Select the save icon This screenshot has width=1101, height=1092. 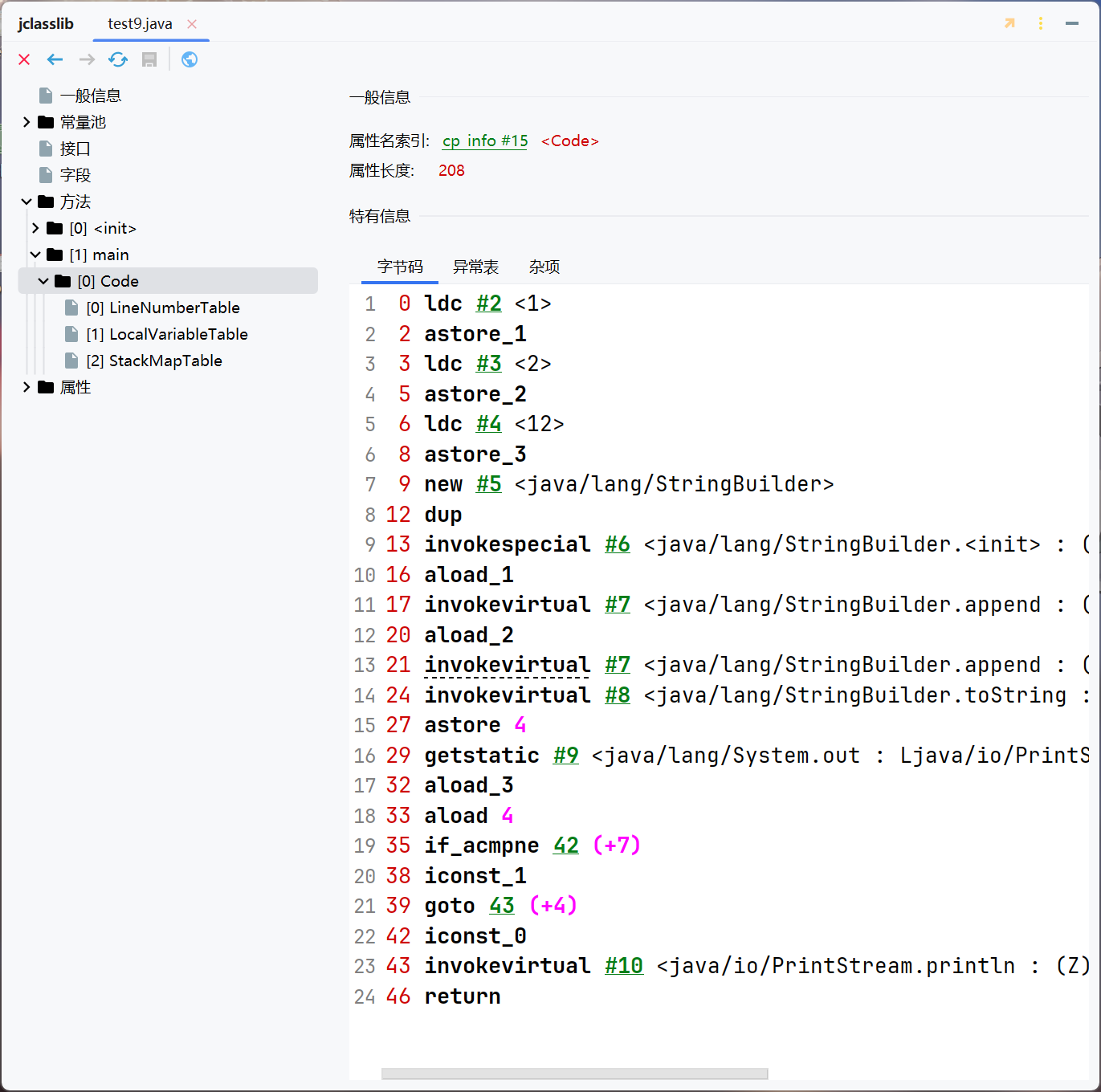pos(149,59)
